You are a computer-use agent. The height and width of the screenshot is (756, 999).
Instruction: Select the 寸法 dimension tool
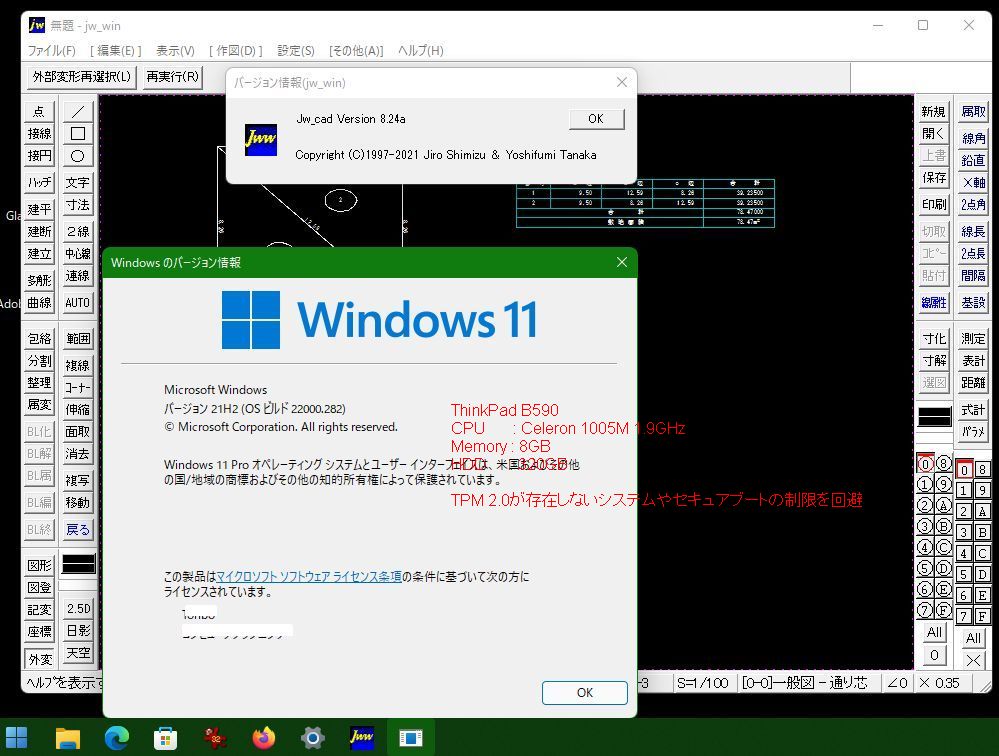tap(78, 205)
